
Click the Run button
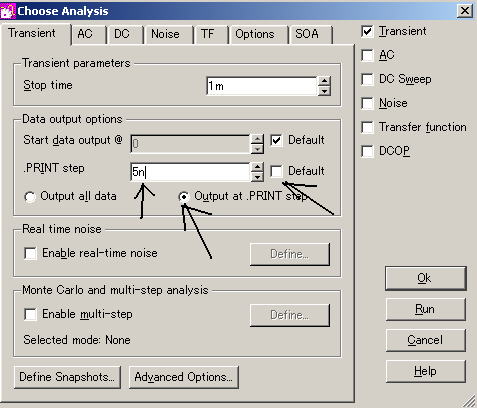[x=425, y=309]
